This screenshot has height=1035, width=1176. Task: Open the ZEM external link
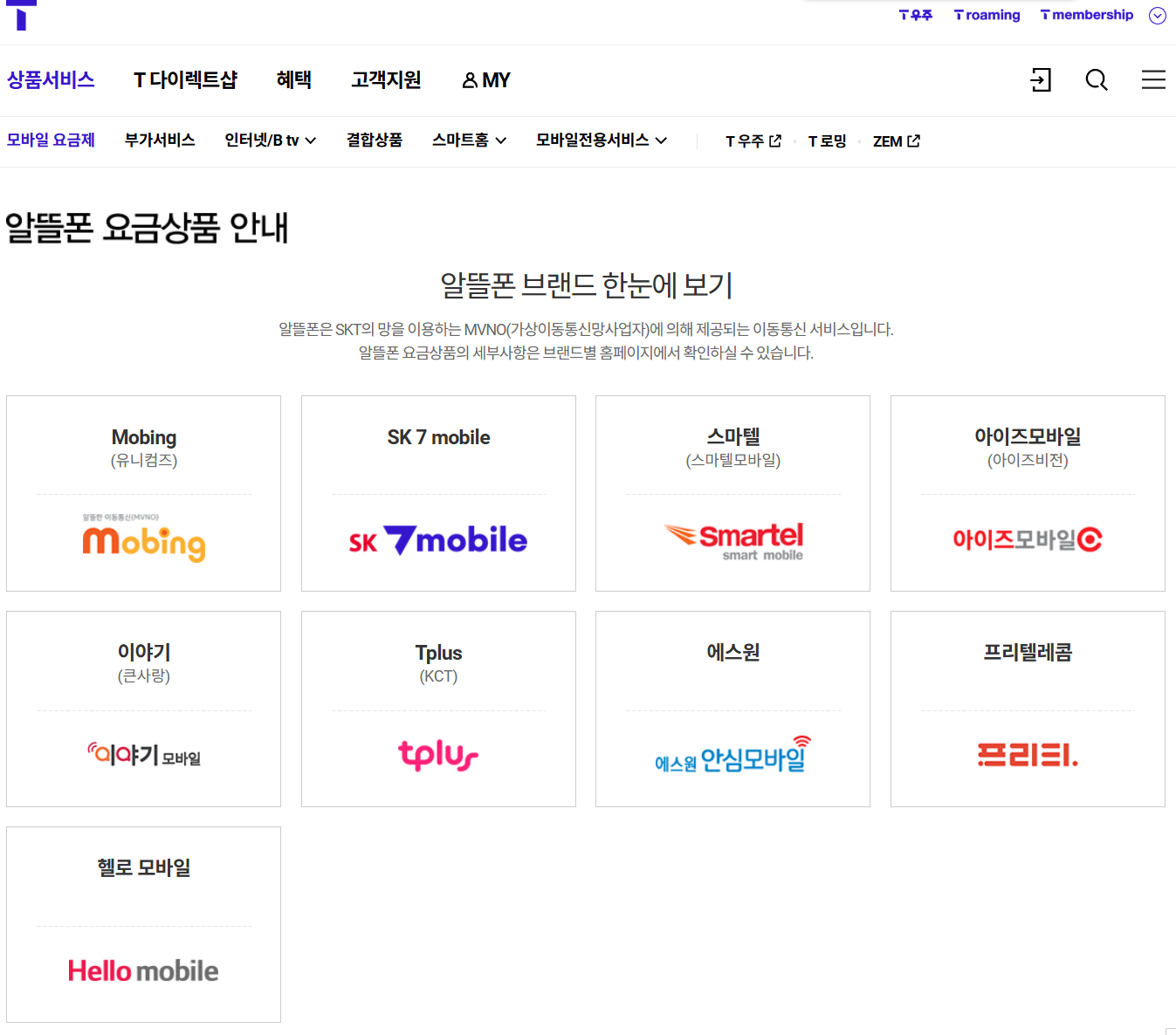[x=897, y=141]
